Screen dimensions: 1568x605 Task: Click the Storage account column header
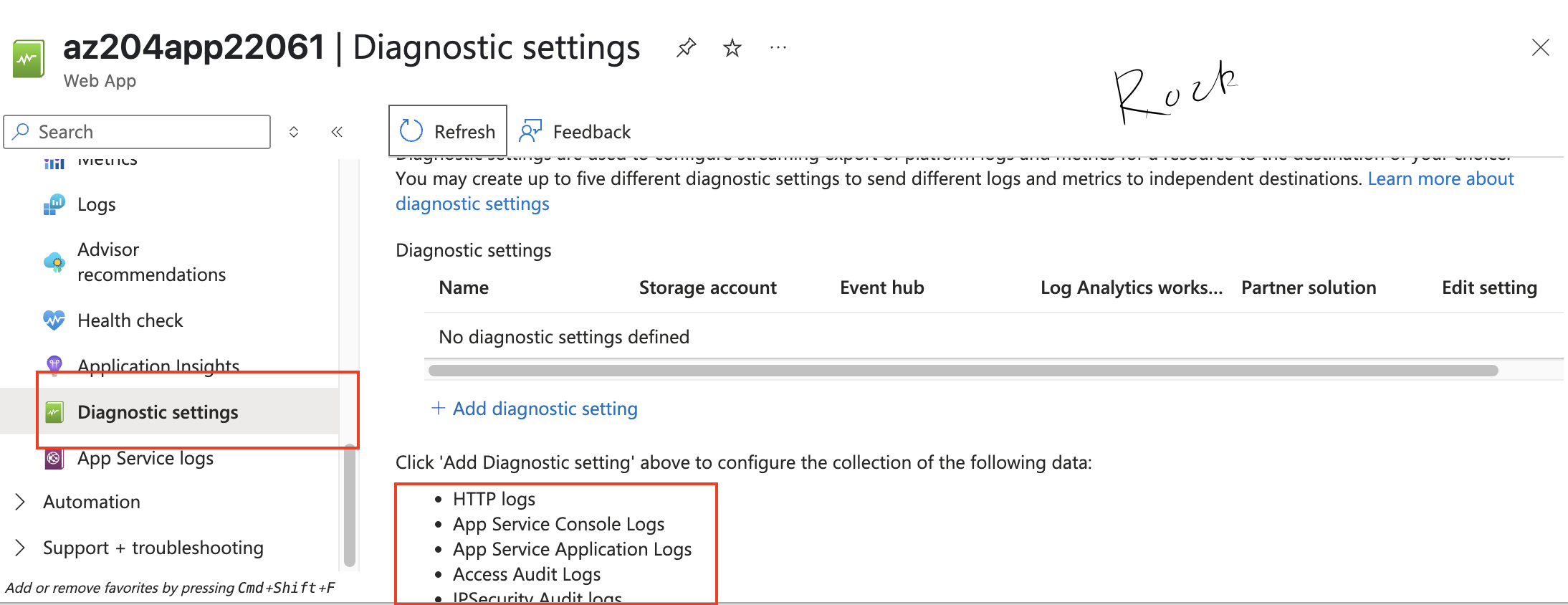click(707, 287)
